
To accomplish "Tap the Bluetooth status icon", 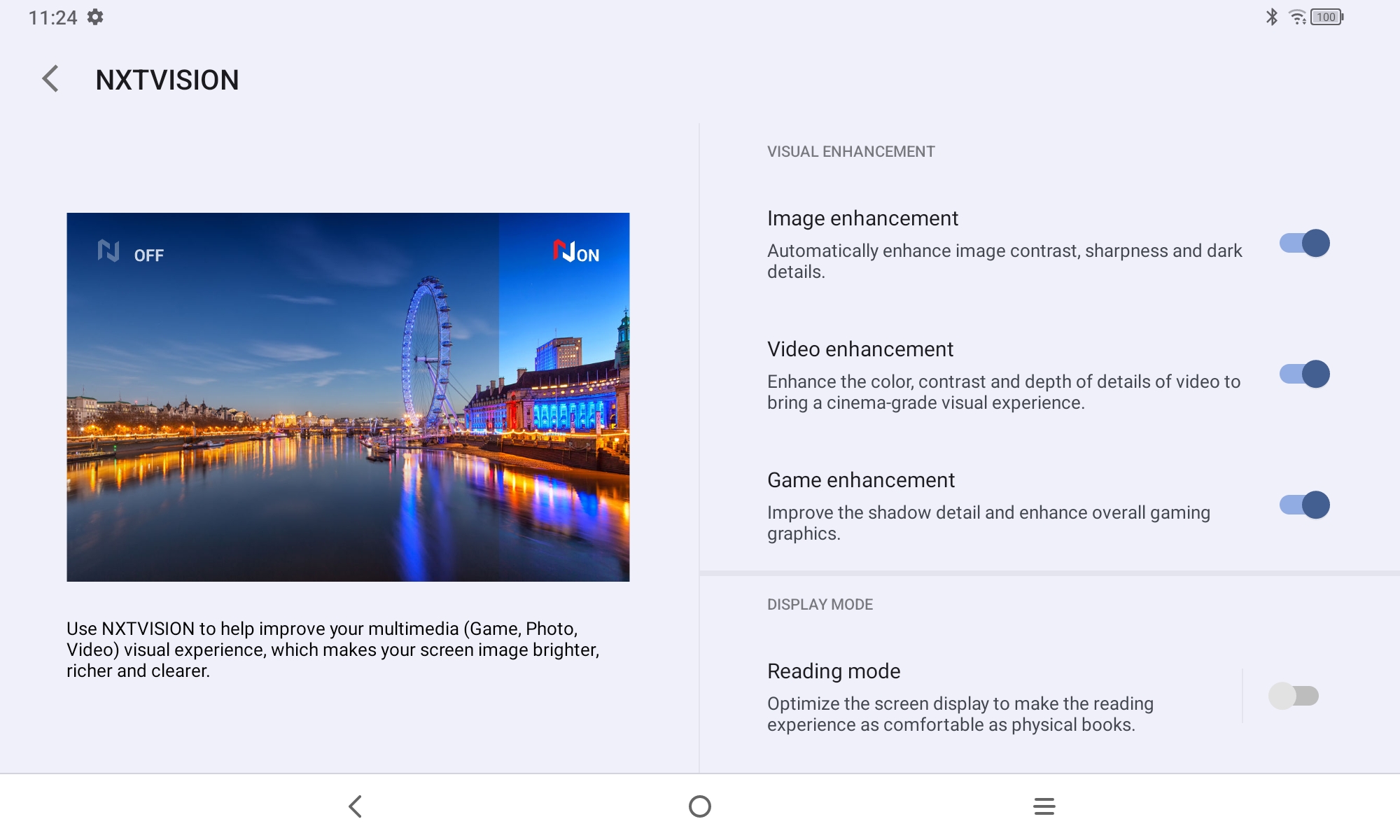I will coord(1271,17).
